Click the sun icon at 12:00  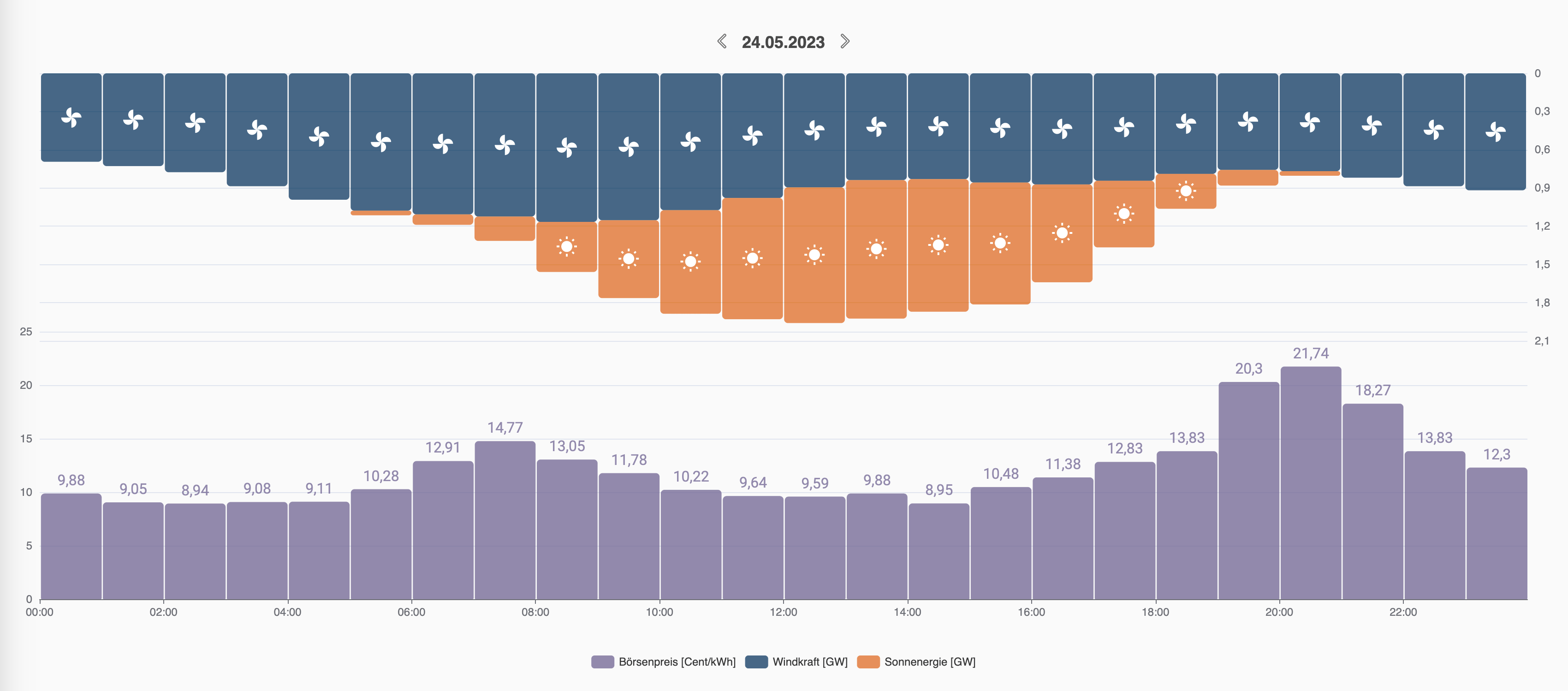point(814,255)
